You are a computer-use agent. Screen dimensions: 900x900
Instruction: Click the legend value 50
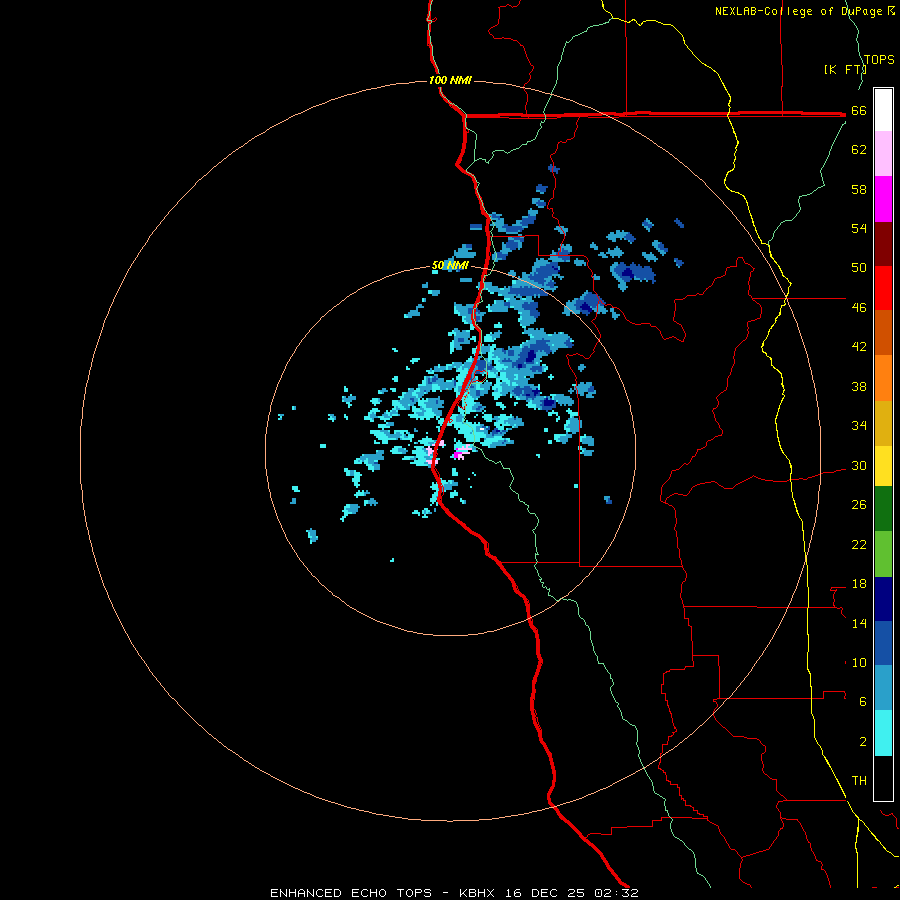point(859,267)
